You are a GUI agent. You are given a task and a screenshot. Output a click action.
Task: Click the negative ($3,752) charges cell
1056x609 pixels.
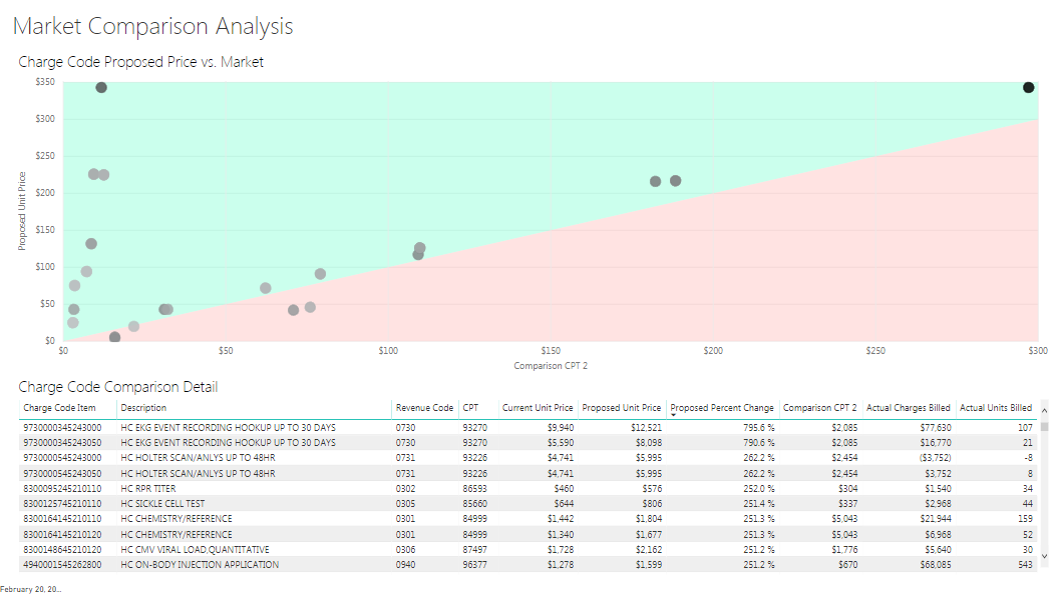pos(935,457)
